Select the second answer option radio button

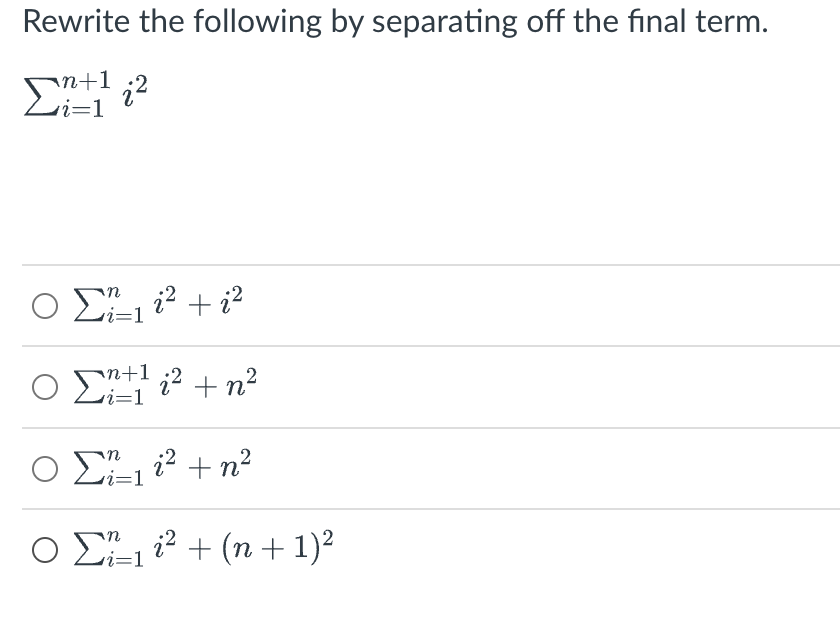point(44,386)
